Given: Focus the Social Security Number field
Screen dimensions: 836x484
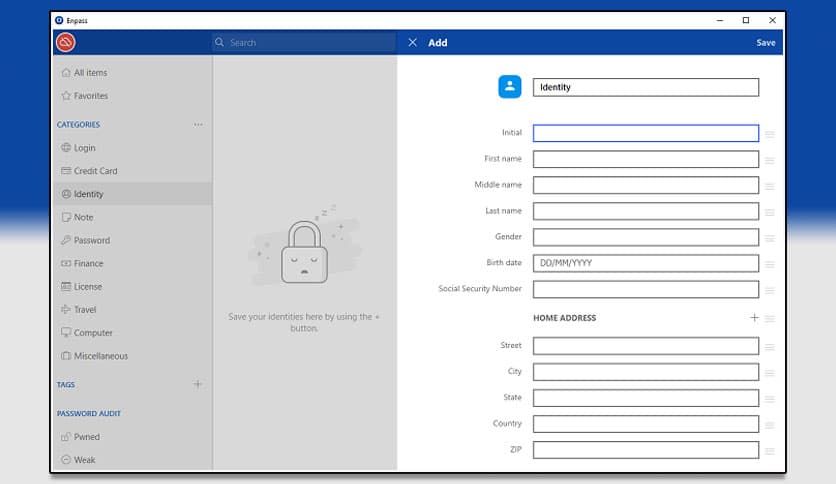Looking at the screenshot, I should (646, 289).
